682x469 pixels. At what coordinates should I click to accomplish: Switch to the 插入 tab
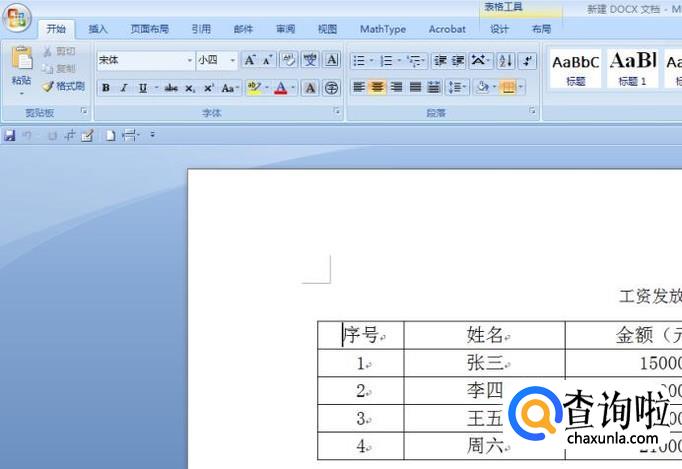pos(98,29)
